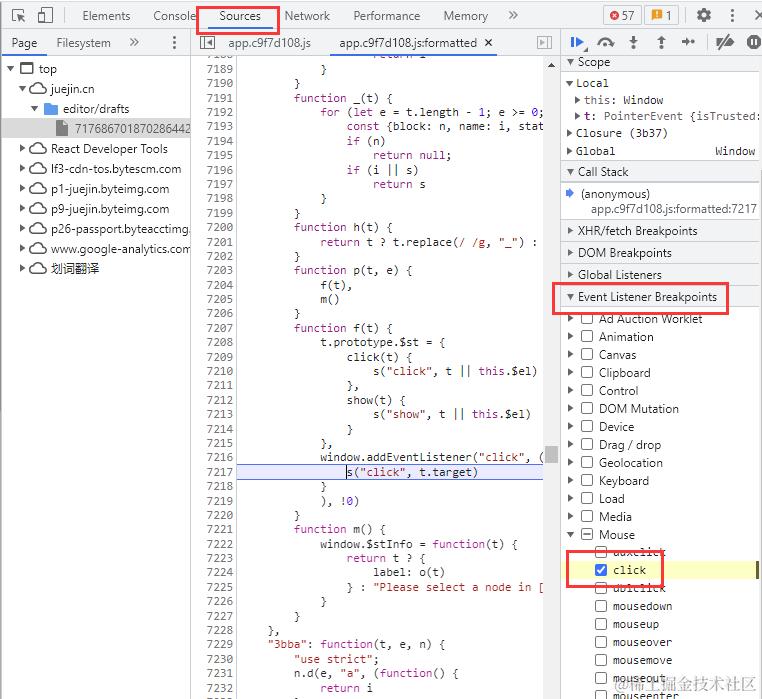Viewport: 762px width, 699px height.
Task: Expand DOM Breakpoints section
Action: [x=571, y=253]
